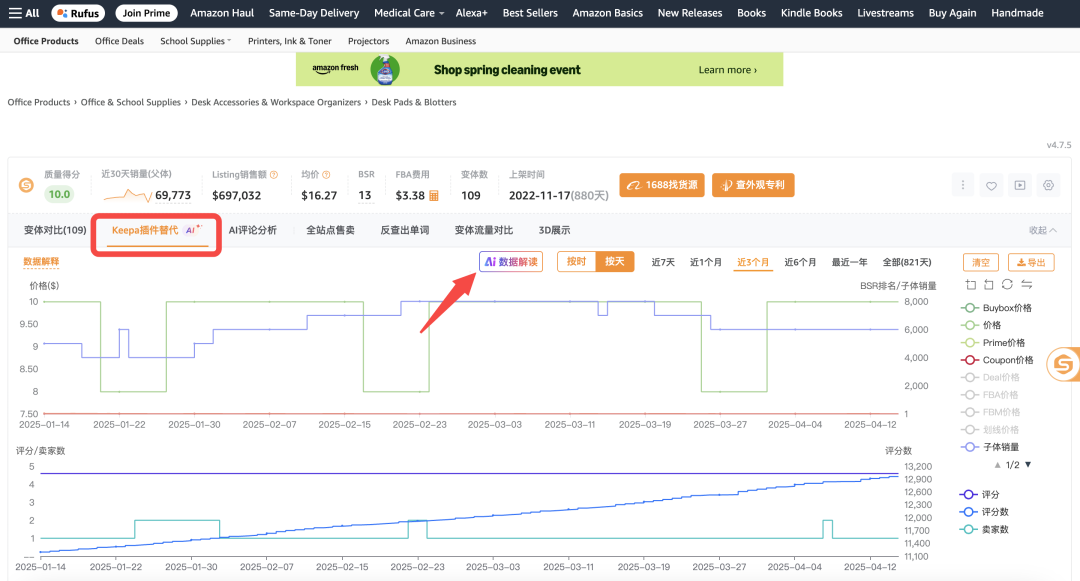Screen dimensions: 1080x581
Task: Open the Amazon hamburger All menu
Action: coord(24,13)
